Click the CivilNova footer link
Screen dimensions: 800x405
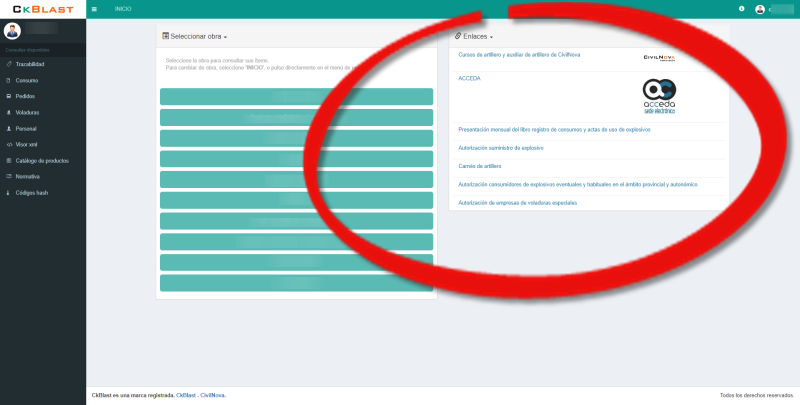pos(212,395)
